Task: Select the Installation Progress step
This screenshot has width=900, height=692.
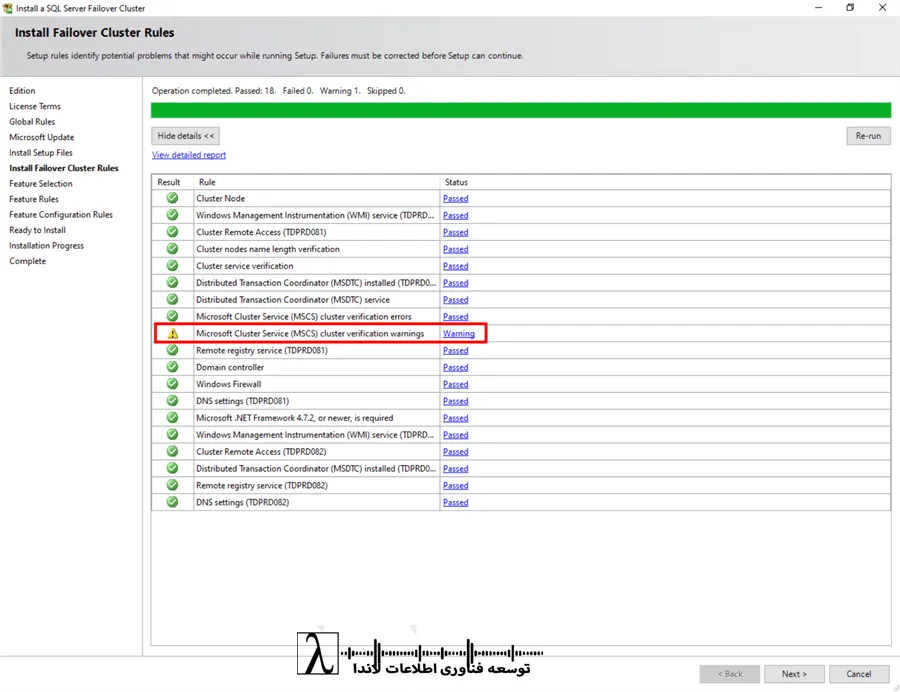Action: click(46, 246)
